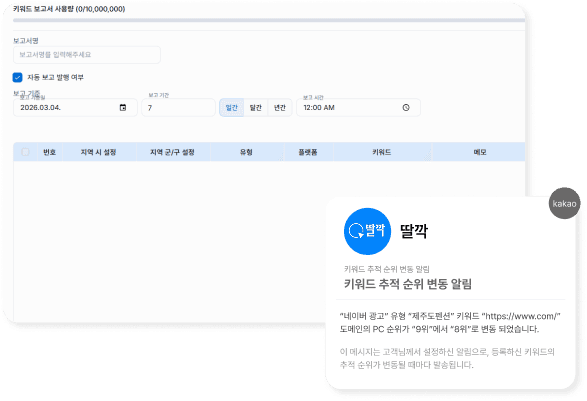The width and height of the screenshot is (587, 401).
Task: Click the kakao badge on notification card
Action: point(564,203)
